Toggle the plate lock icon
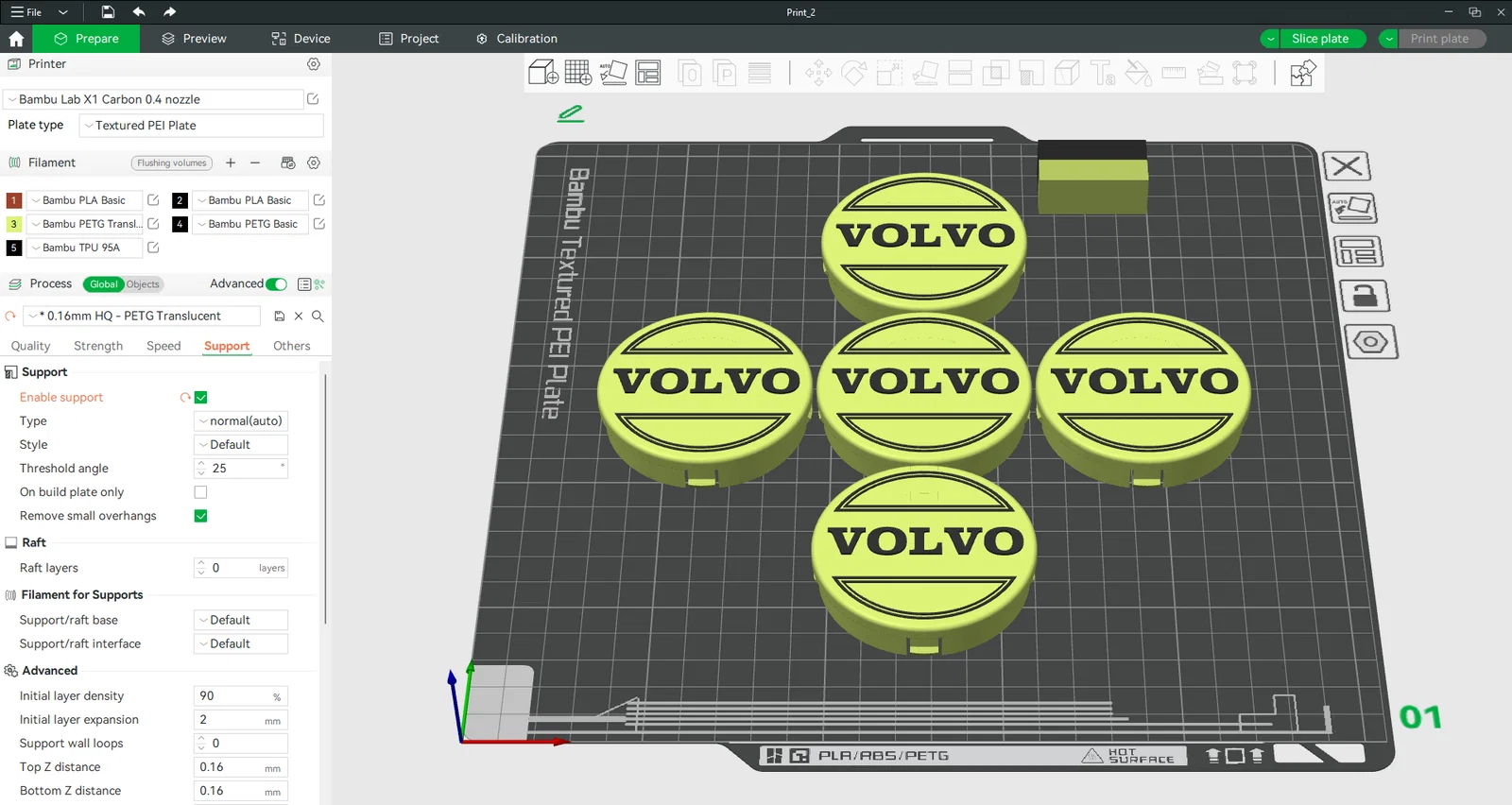Image resolution: width=1512 pixels, height=805 pixels. pyautogui.click(x=1365, y=296)
